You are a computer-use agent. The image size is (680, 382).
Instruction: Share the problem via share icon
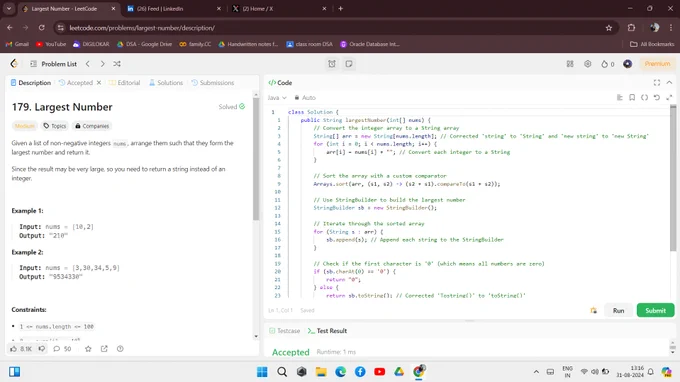(x=104, y=349)
